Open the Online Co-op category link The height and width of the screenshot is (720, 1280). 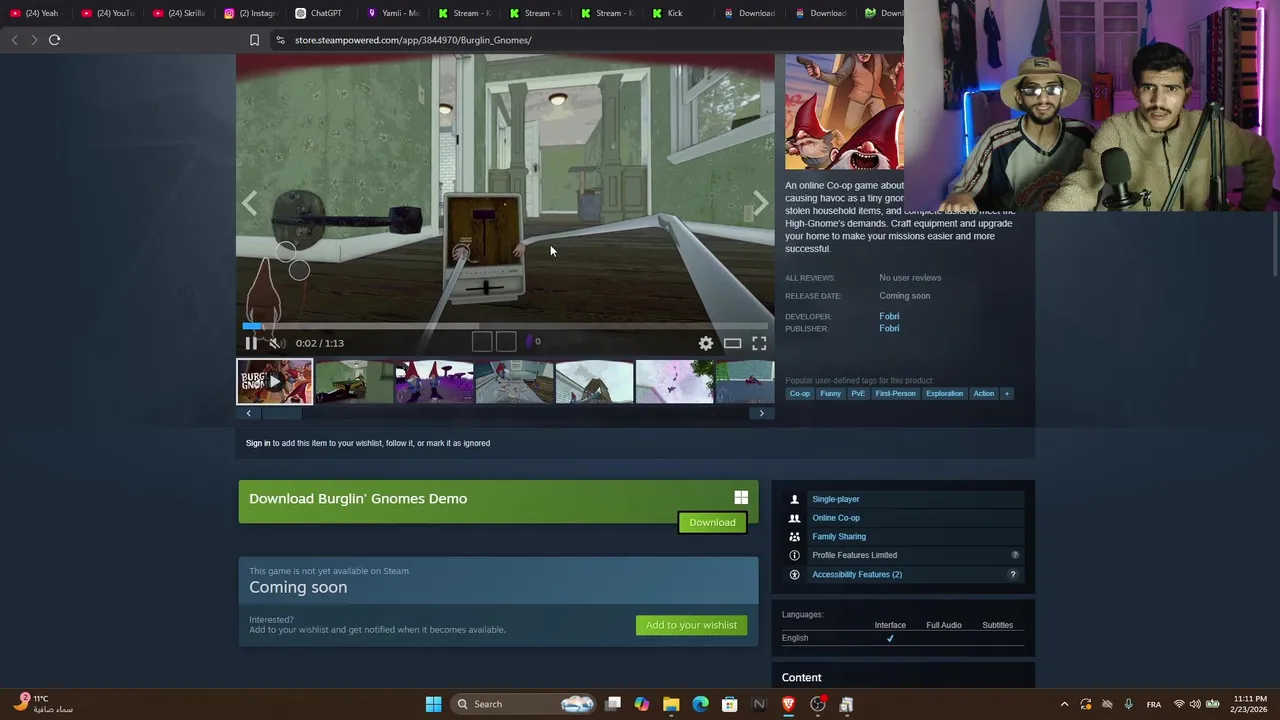836,518
